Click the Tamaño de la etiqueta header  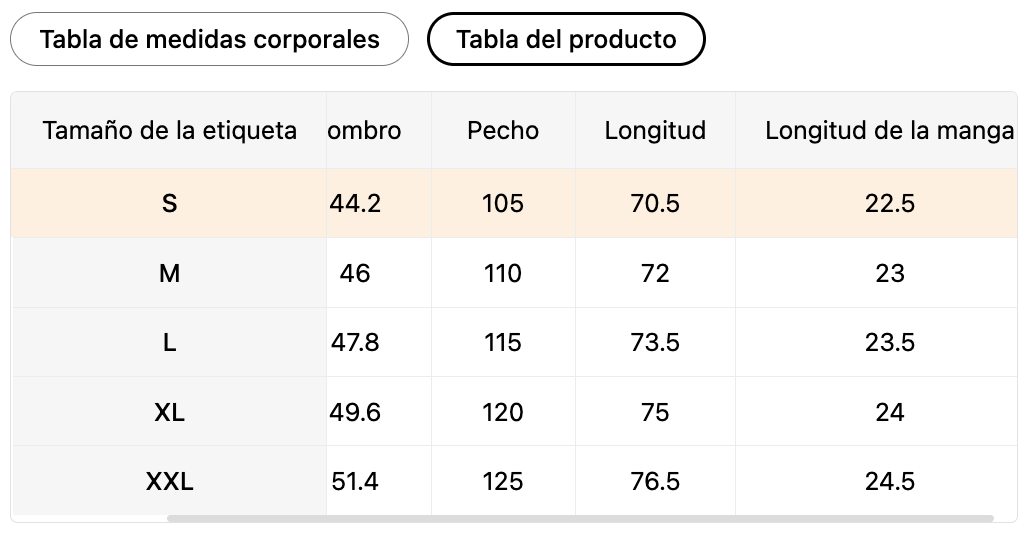[x=169, y=130]
